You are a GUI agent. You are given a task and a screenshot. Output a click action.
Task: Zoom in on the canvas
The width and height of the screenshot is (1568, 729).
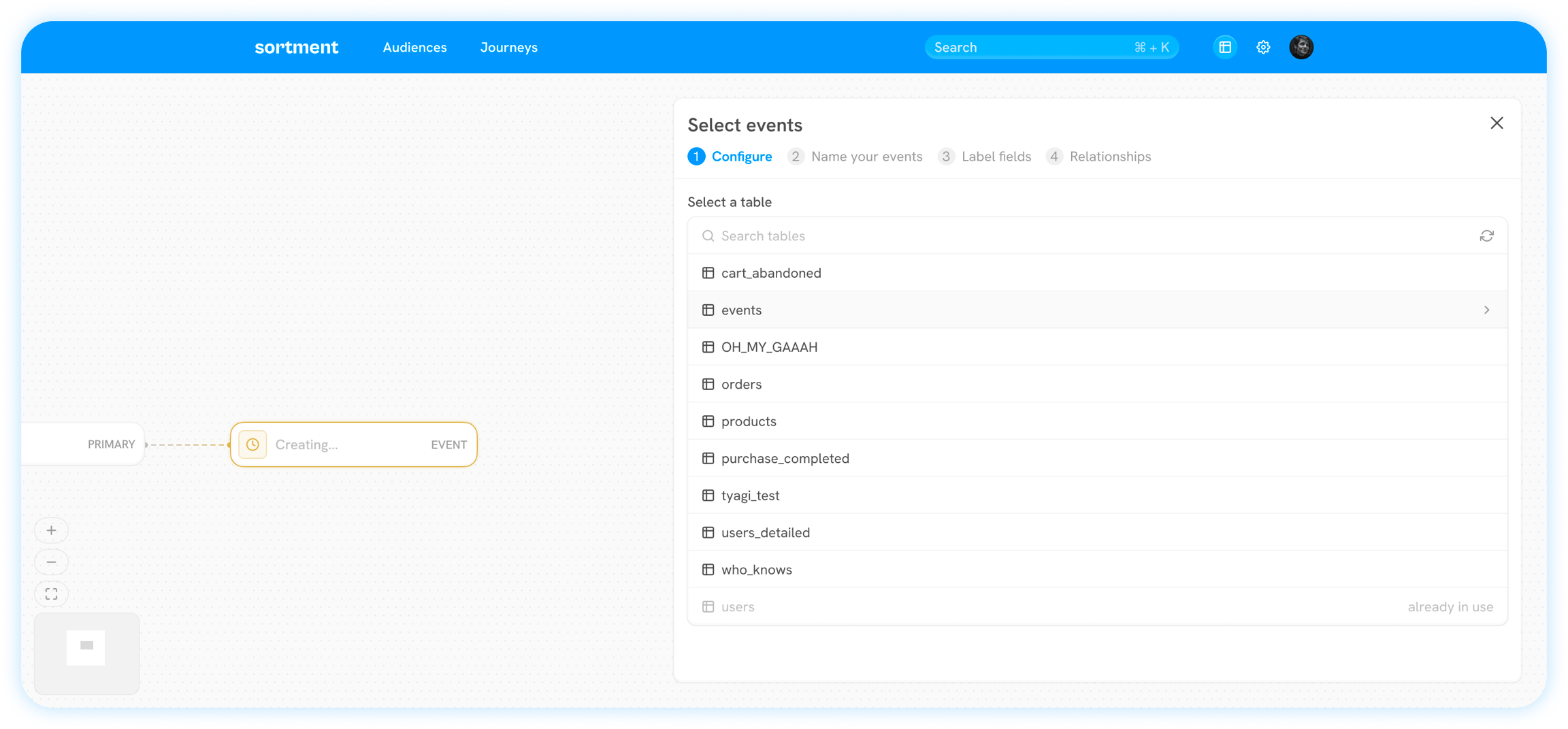pos(51,530)
